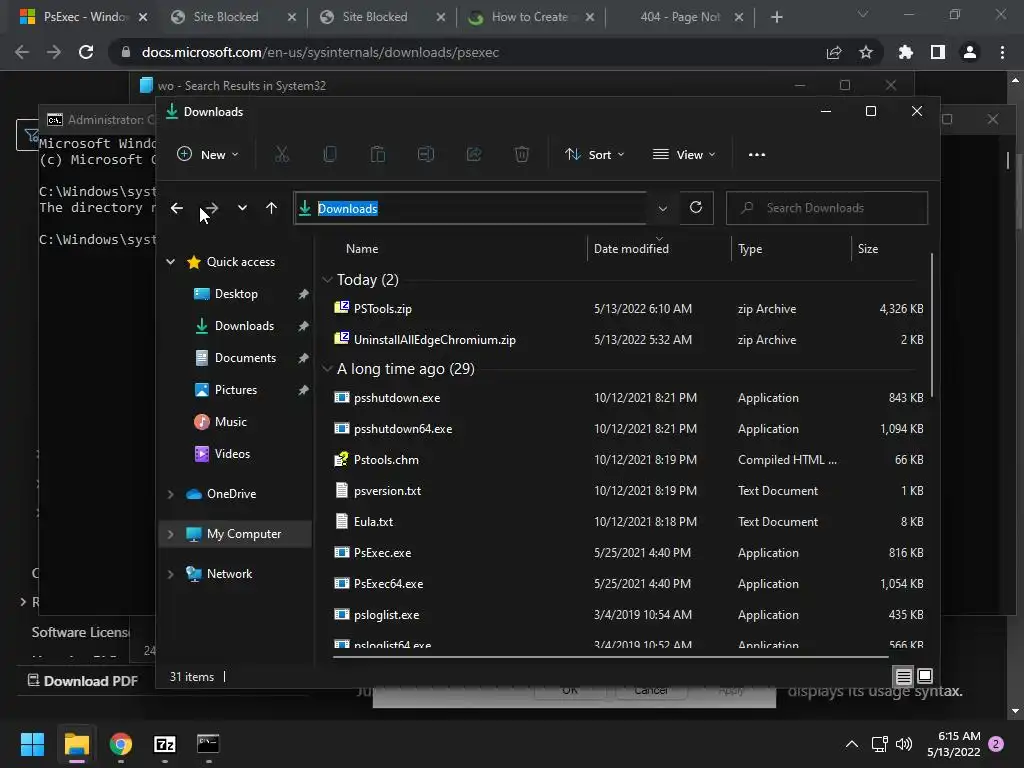Open Chrome from taskbar

click(121, 744)
